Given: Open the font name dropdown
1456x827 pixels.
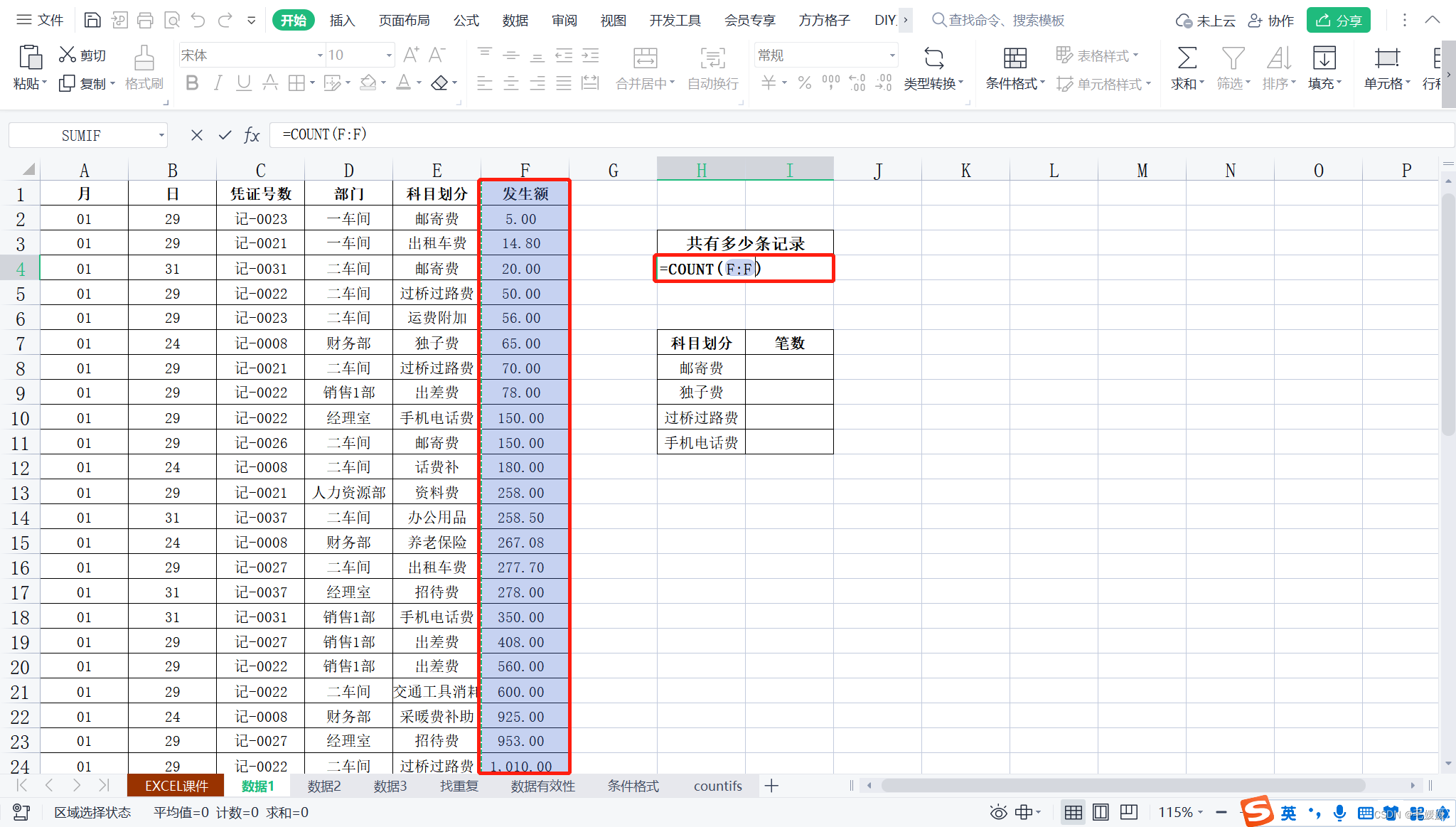Looking at the screenshot, I should click(x=319, y=55).
